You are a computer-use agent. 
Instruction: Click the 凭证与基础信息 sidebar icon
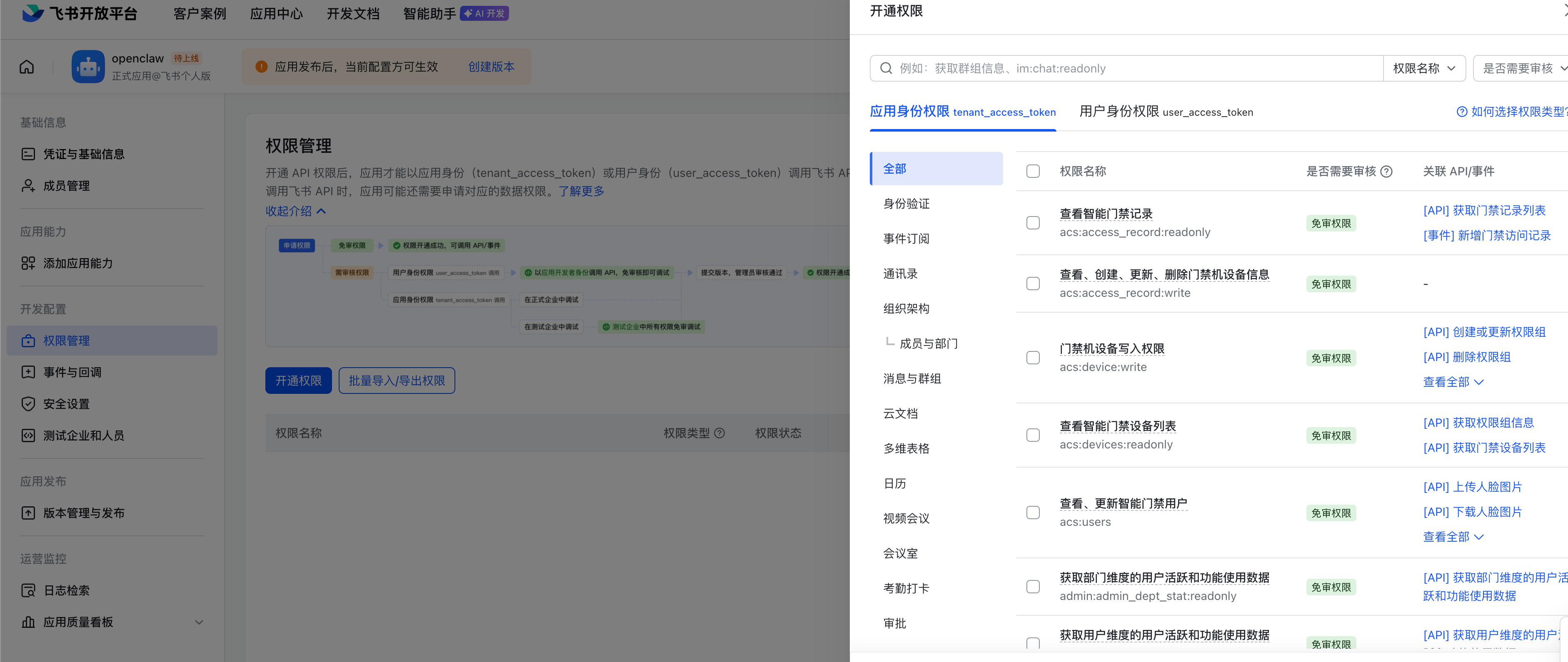click(28, 154)
